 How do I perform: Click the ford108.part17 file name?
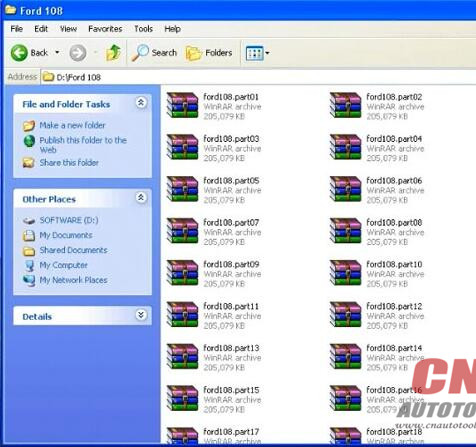point(231,432)
